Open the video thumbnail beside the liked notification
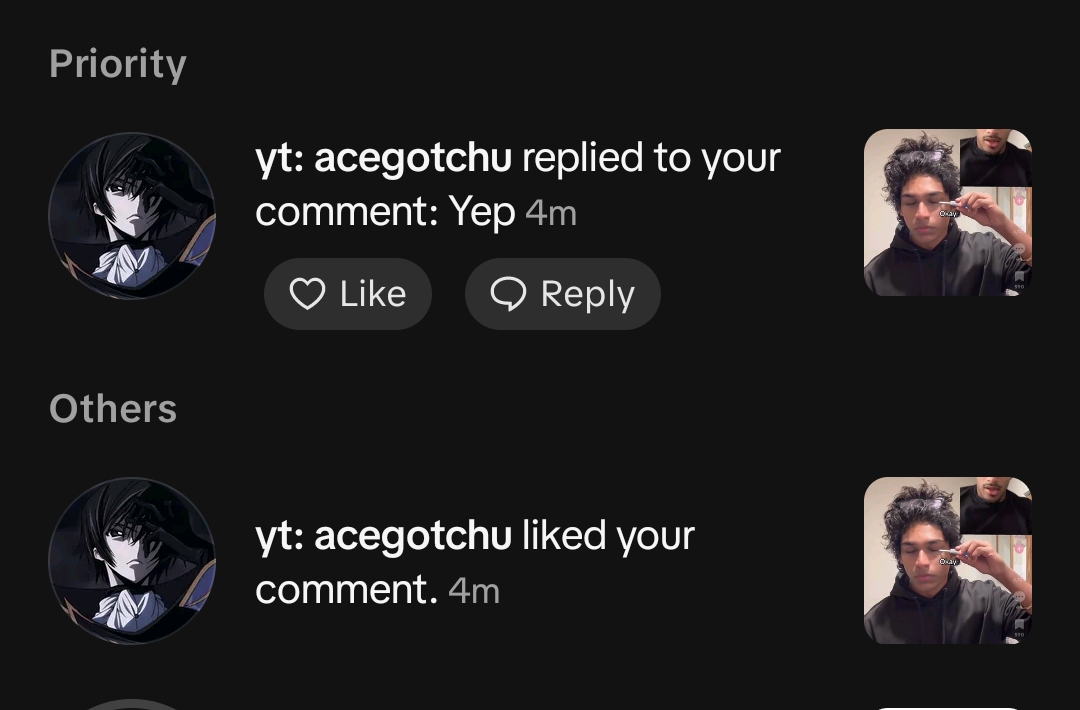The height and width of the screenshot is (710, 1080). click(x=948, y=561)
